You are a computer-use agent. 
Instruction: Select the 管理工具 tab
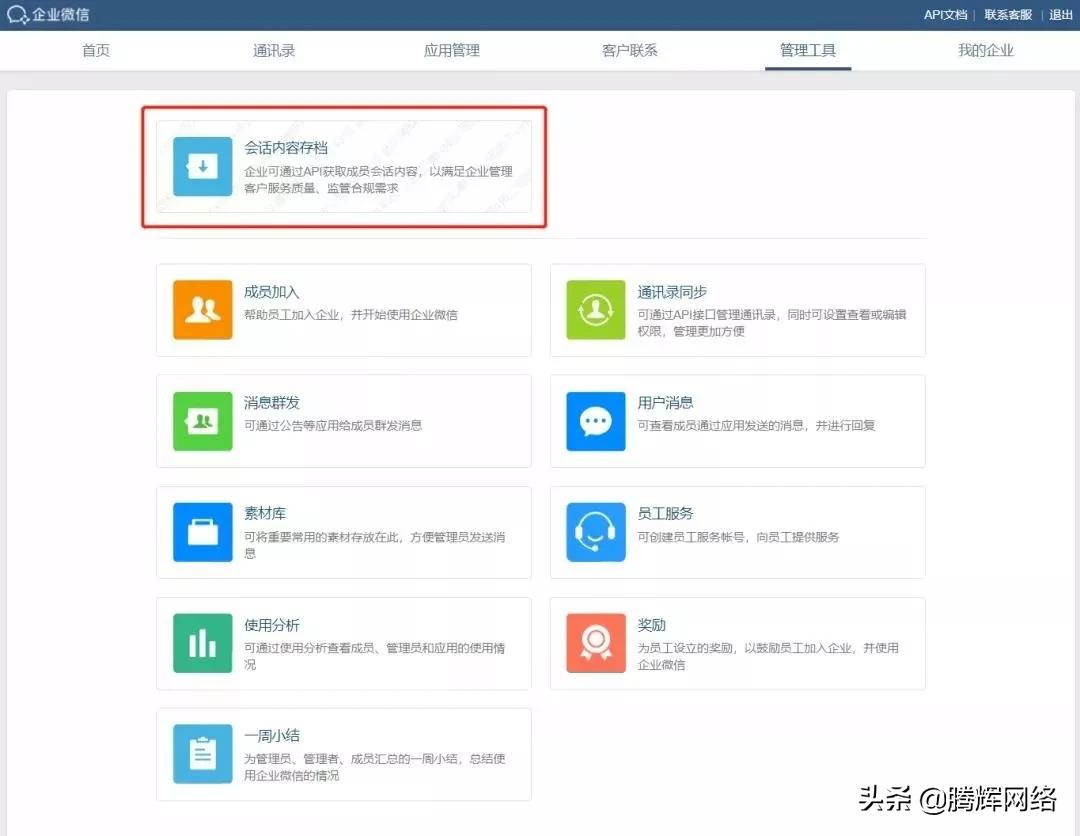pos(808,49)
